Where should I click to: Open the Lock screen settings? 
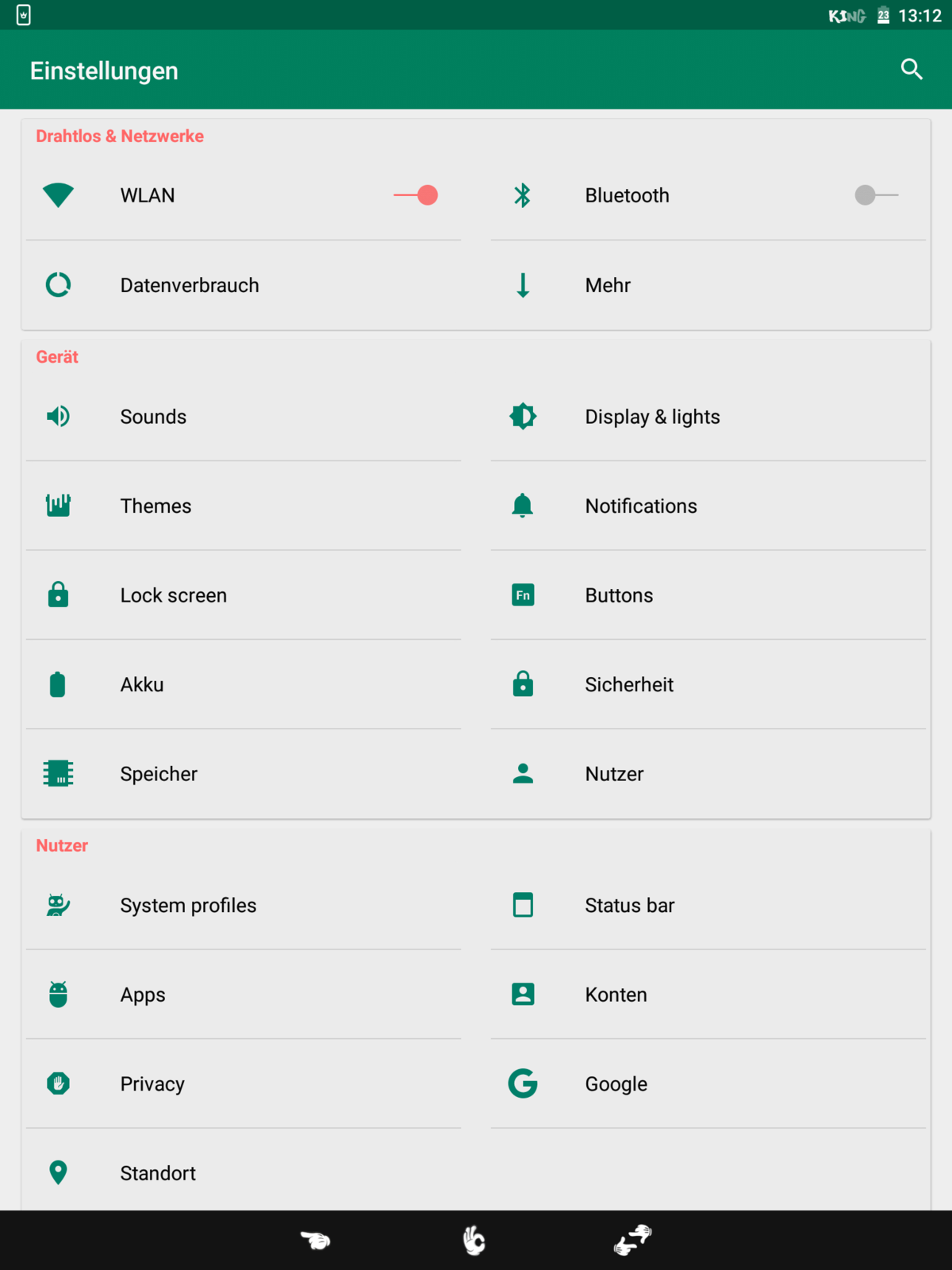coord(173,595)
